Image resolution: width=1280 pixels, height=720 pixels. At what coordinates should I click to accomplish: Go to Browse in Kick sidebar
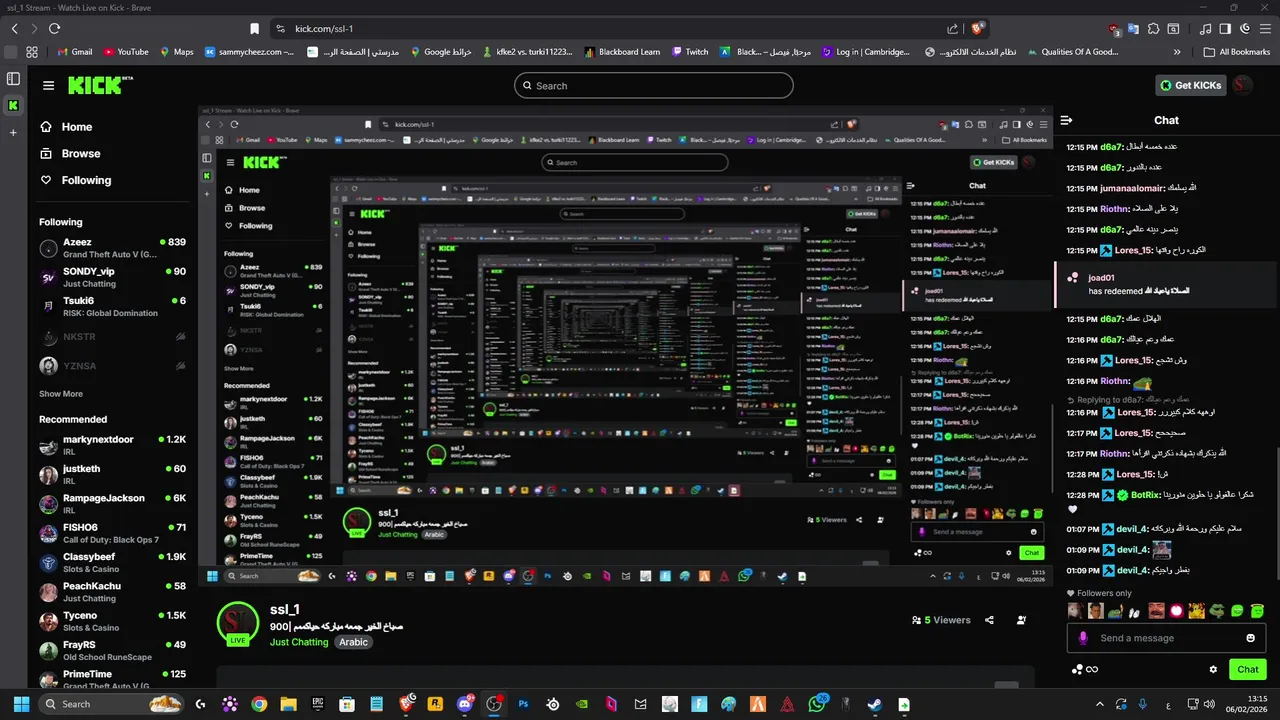pyautogui.click(x=70, y=154)
